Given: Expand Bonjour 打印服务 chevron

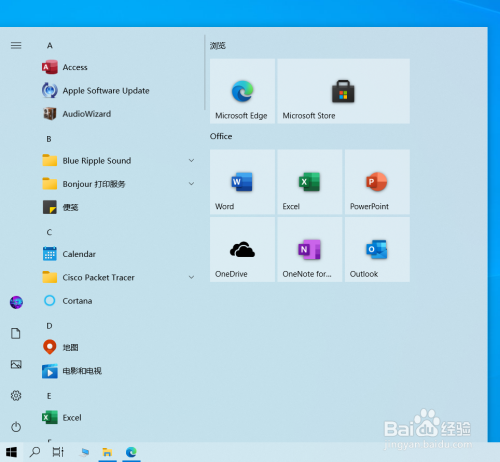Looking at the screenshot, I should pyautogui.click(x=191, y=184).
